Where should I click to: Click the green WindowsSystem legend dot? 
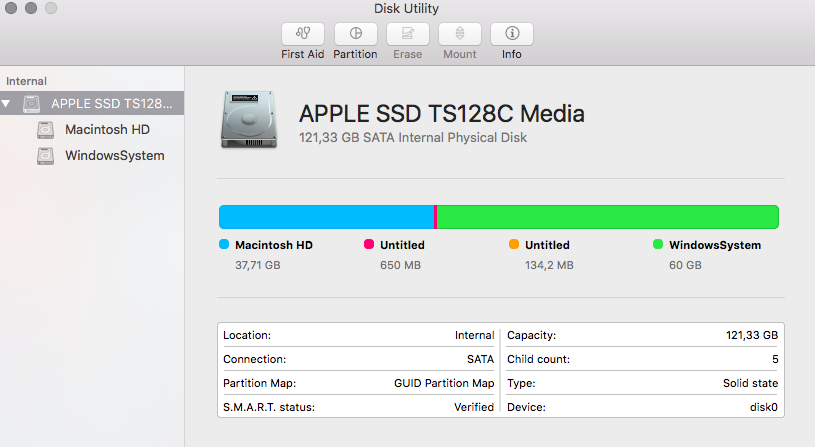pos(658,244)
